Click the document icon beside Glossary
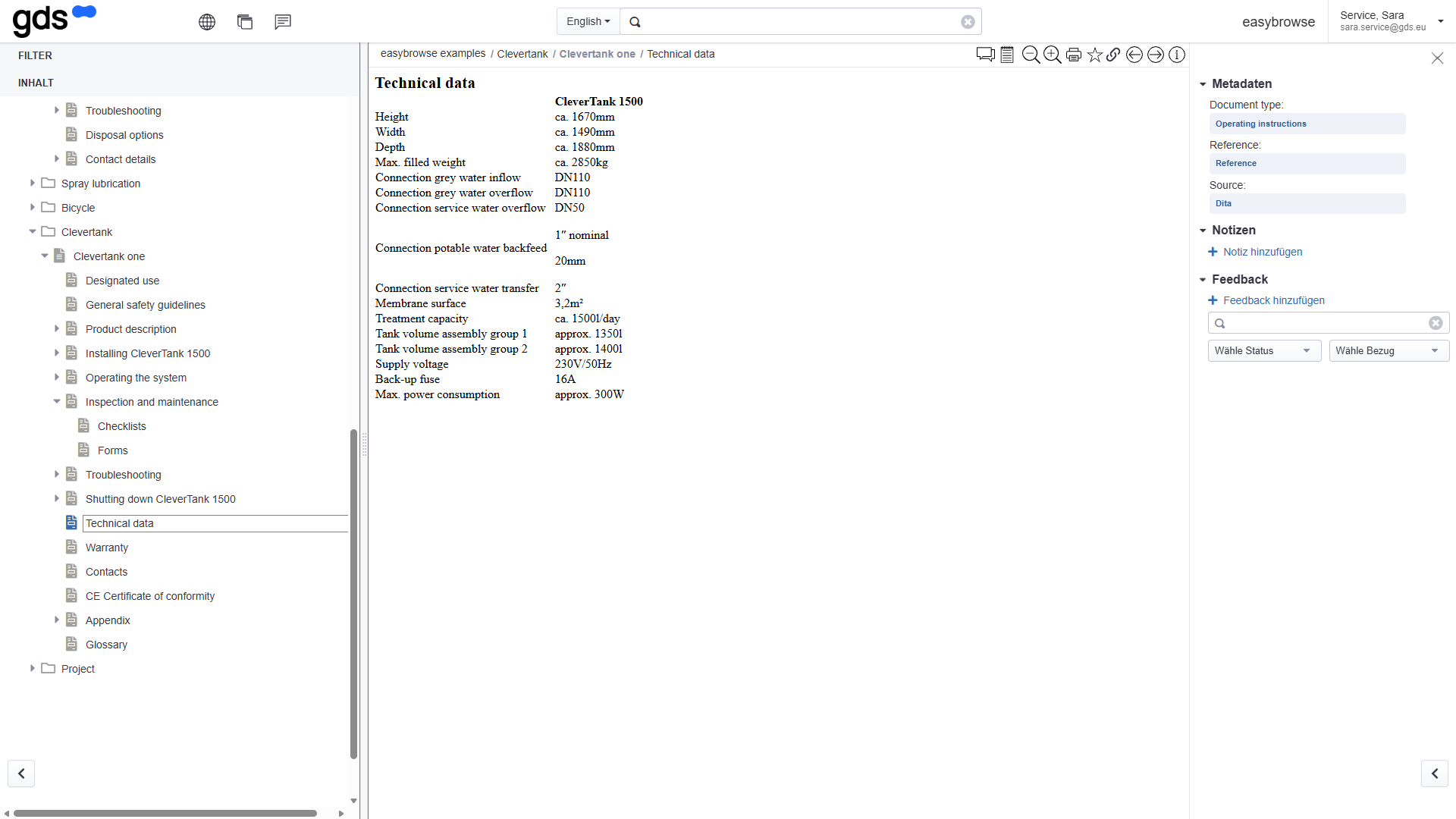 point(71,644)
